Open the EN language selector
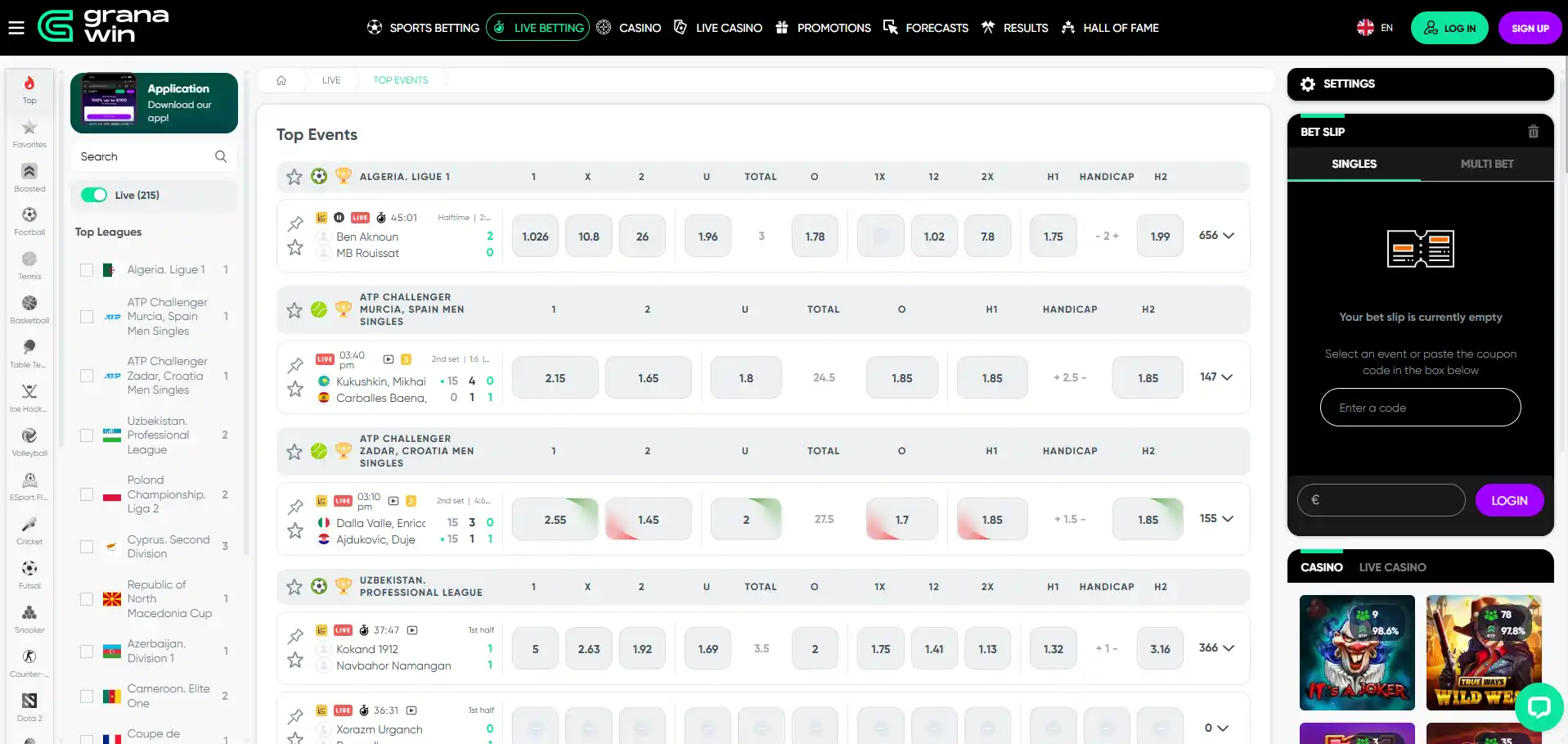This screenshot has height=744, width=1568. point(1375,28)
